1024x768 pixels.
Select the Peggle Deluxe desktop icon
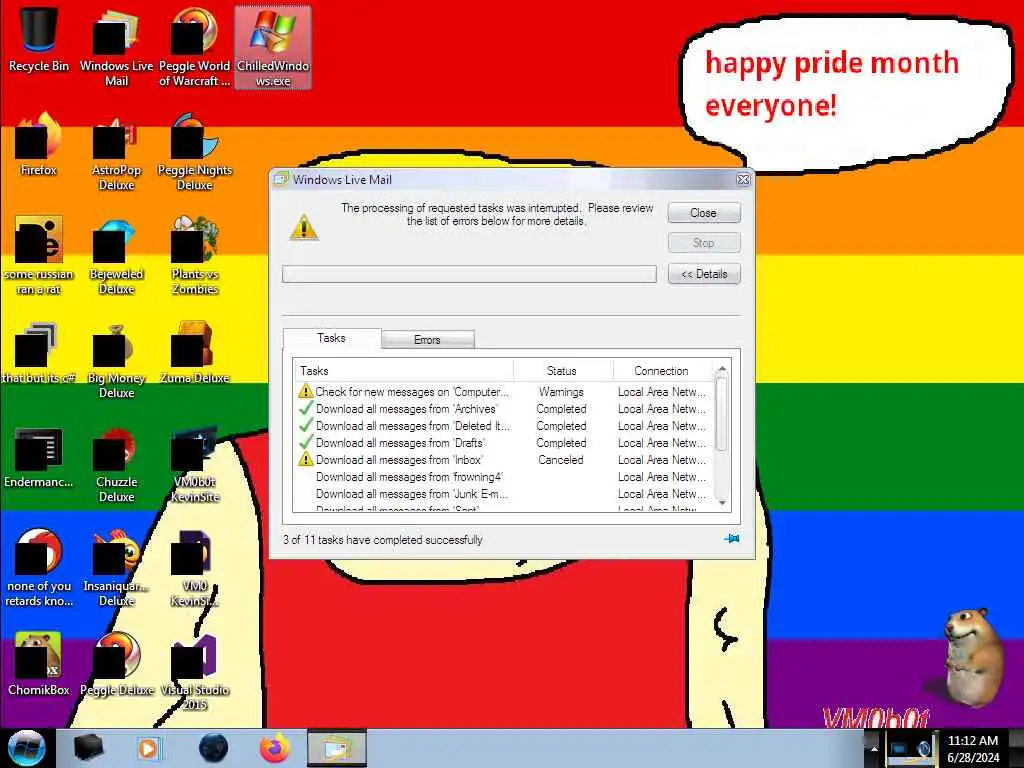pos(116,665)
